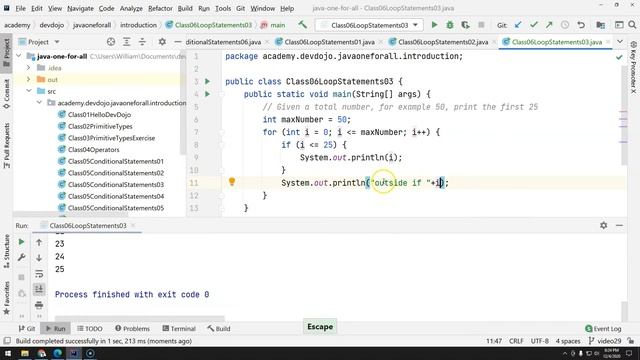The width and height of the screenshot is (640, 360).
Task: Open Git tool window at bottom bar
Action: coord(27,328)
